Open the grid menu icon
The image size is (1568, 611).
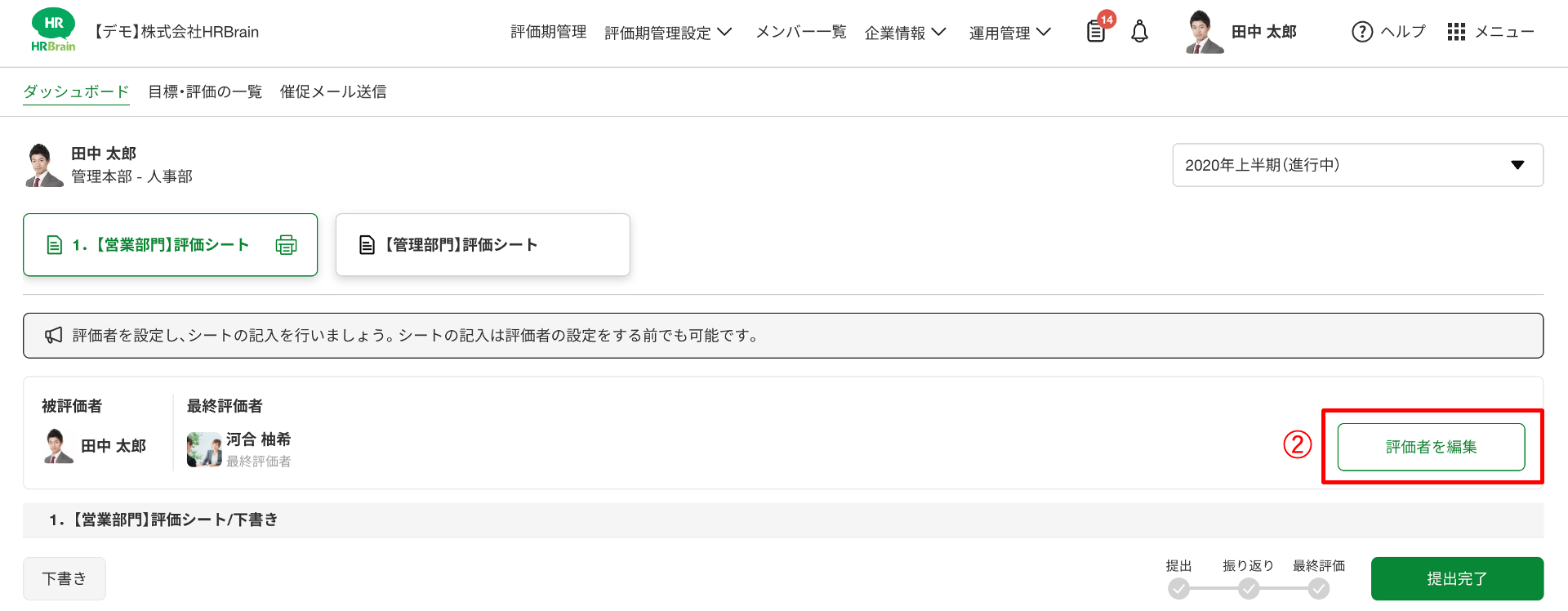click(x=1456, y=32)
